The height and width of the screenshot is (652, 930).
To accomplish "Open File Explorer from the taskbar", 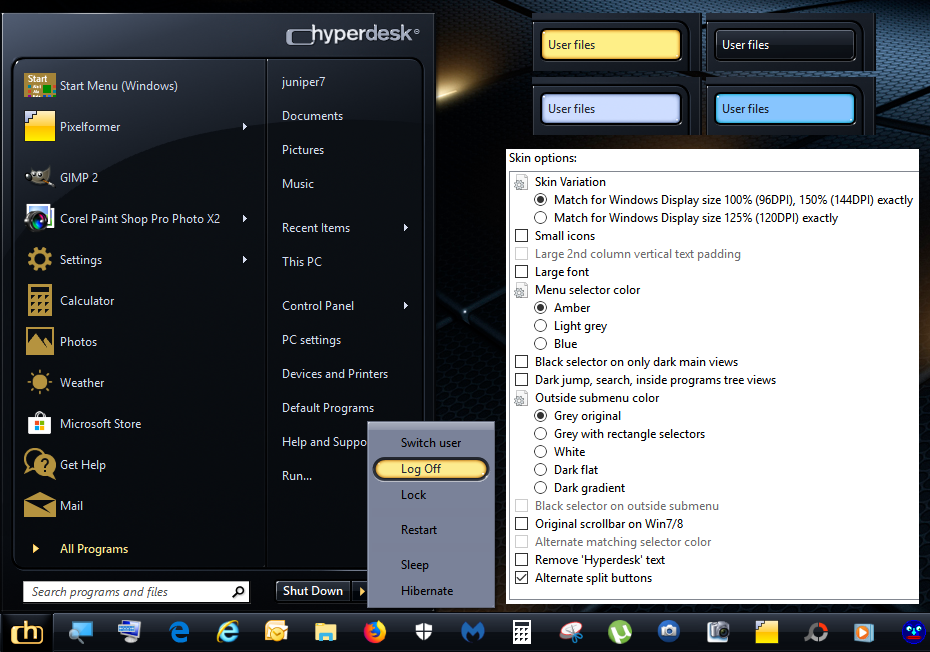I will (x=326, y=632).
